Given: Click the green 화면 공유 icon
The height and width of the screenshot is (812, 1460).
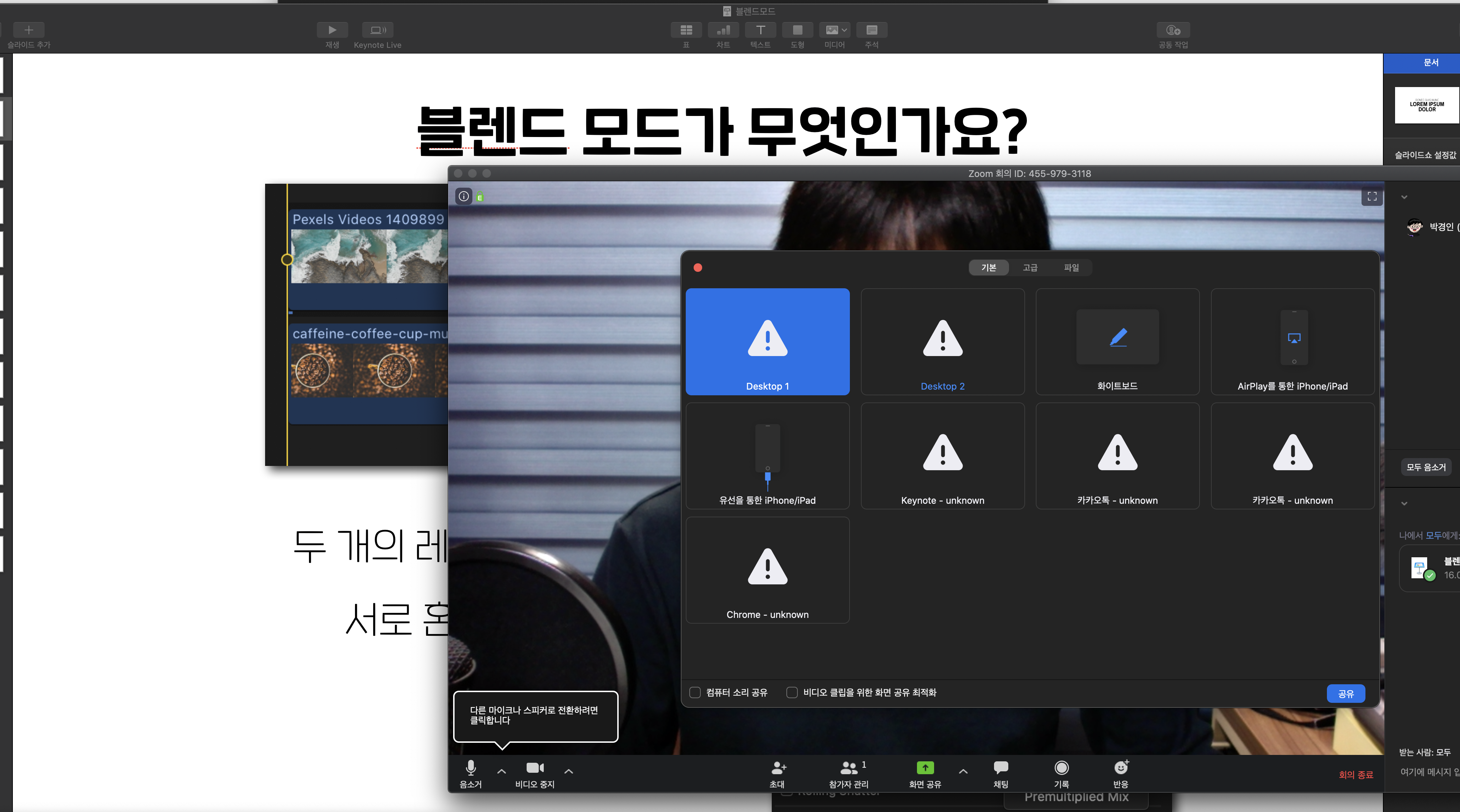Looking at the screenshot, I should point(925,768).
